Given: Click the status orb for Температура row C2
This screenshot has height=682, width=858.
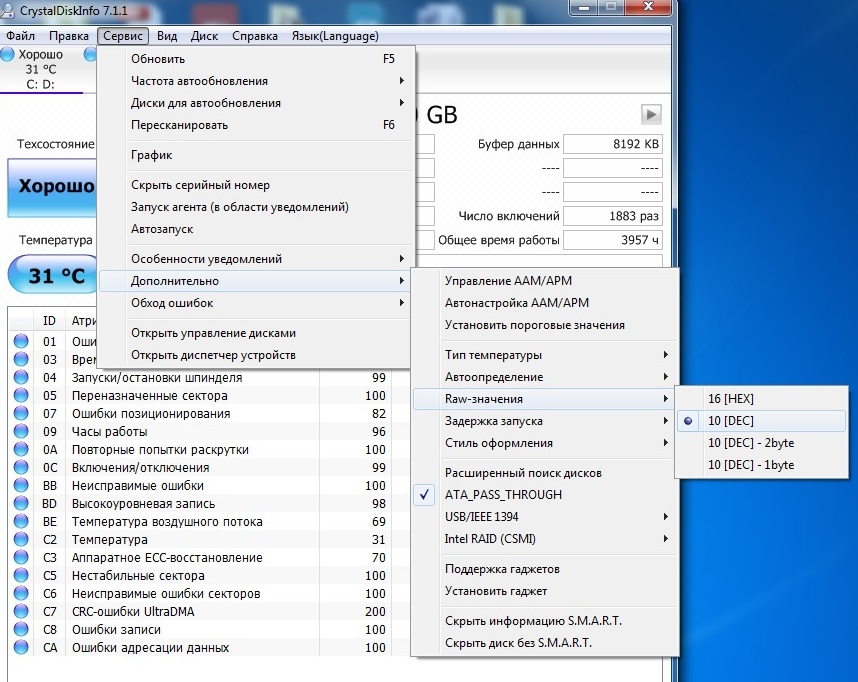Looking at the screenshot, I should pyautogui.click(x=20, y=540).
